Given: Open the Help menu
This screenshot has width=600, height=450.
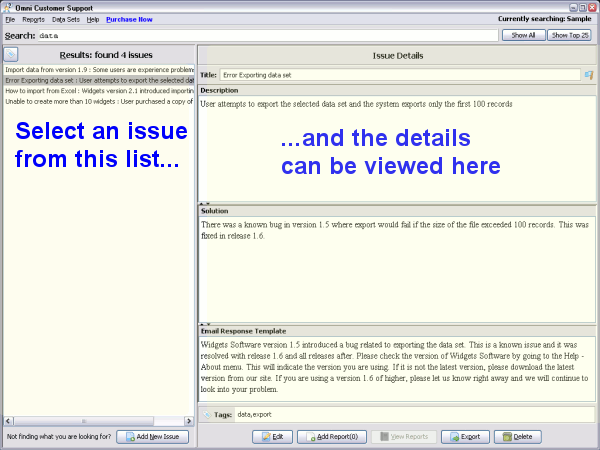Looking at the screenshot, I should click(93, 20).
